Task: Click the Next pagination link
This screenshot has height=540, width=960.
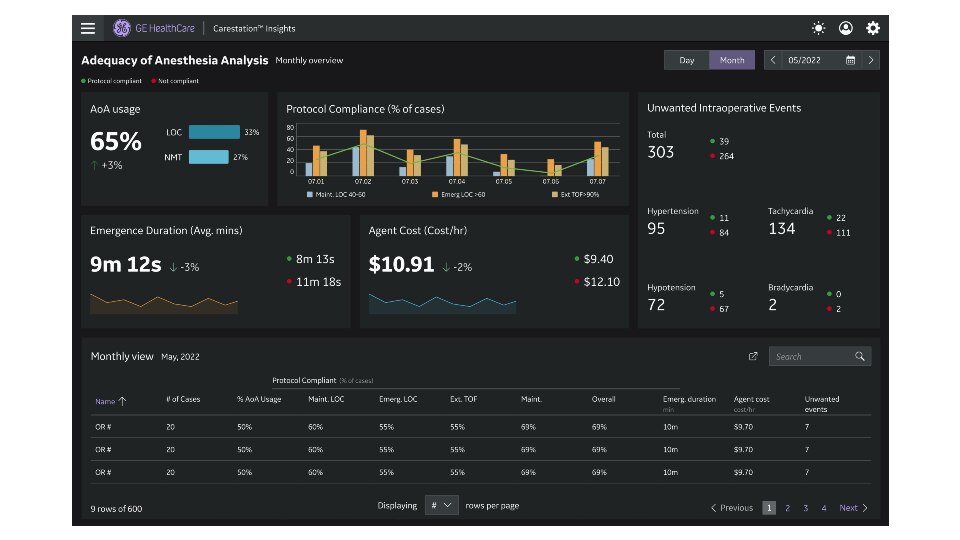Action: 853,508
